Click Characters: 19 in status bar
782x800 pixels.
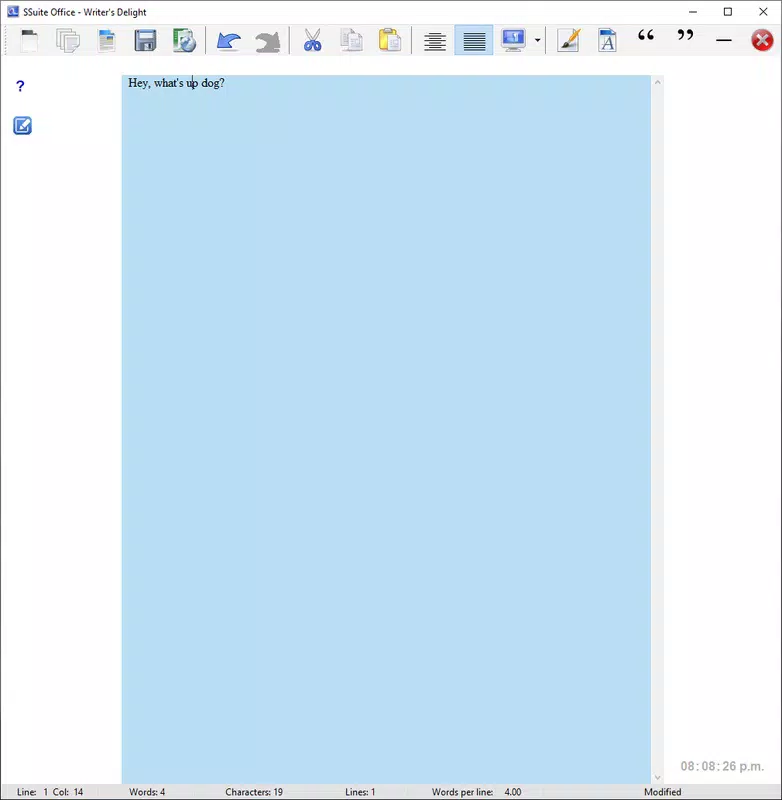(254, 792)
